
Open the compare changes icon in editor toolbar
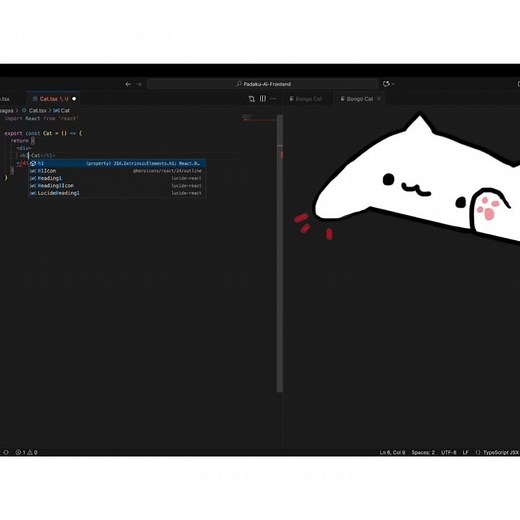252,99
